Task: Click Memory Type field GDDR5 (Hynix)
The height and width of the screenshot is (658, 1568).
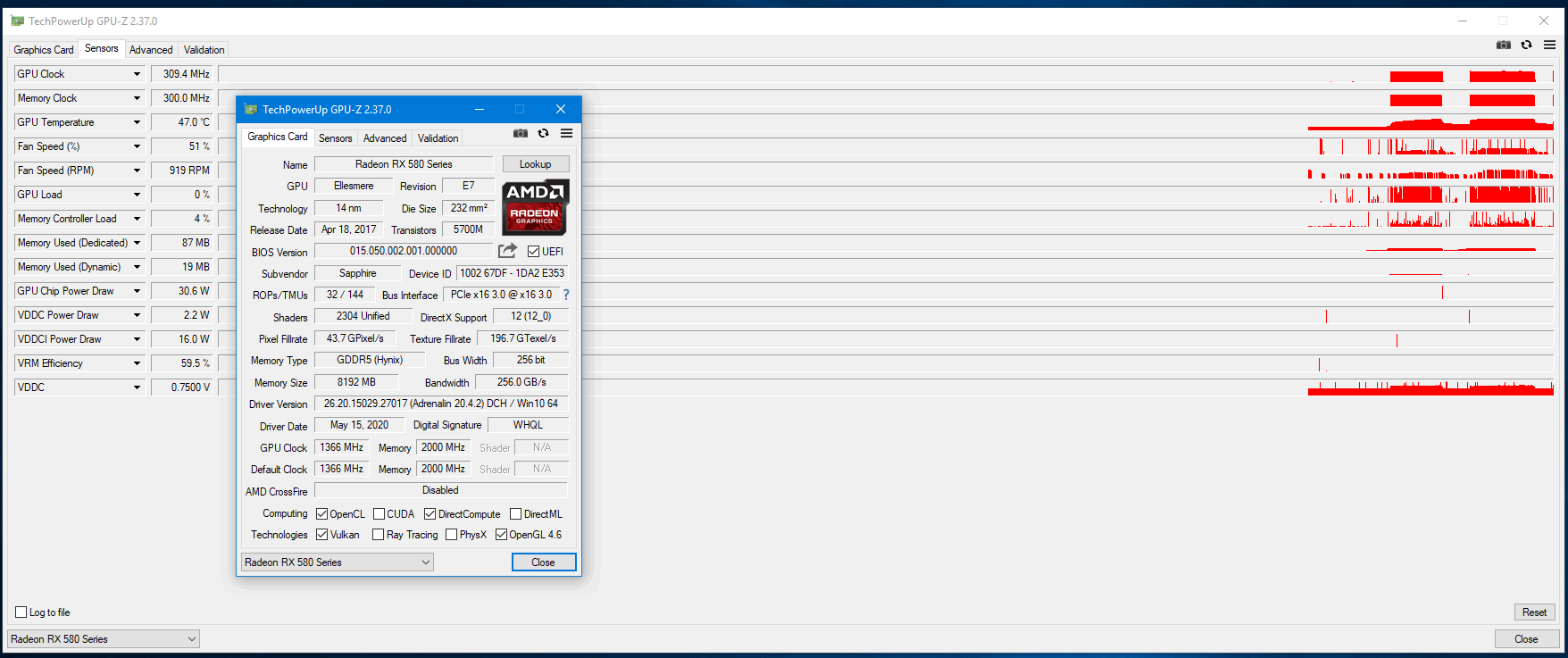Action: point(370,360)
